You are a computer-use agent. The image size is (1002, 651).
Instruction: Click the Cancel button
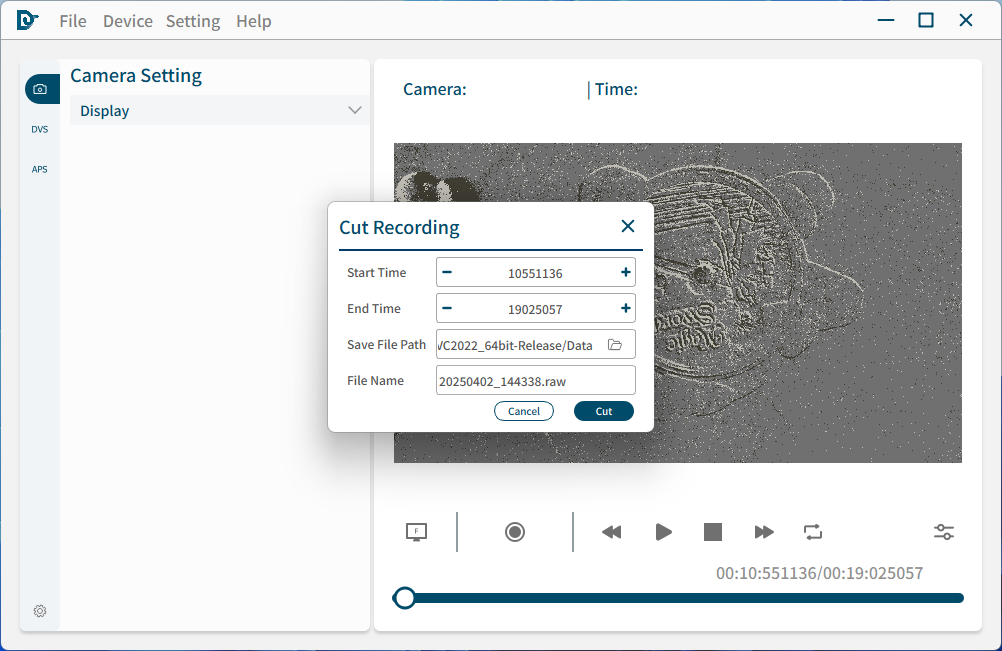[524, 411]
